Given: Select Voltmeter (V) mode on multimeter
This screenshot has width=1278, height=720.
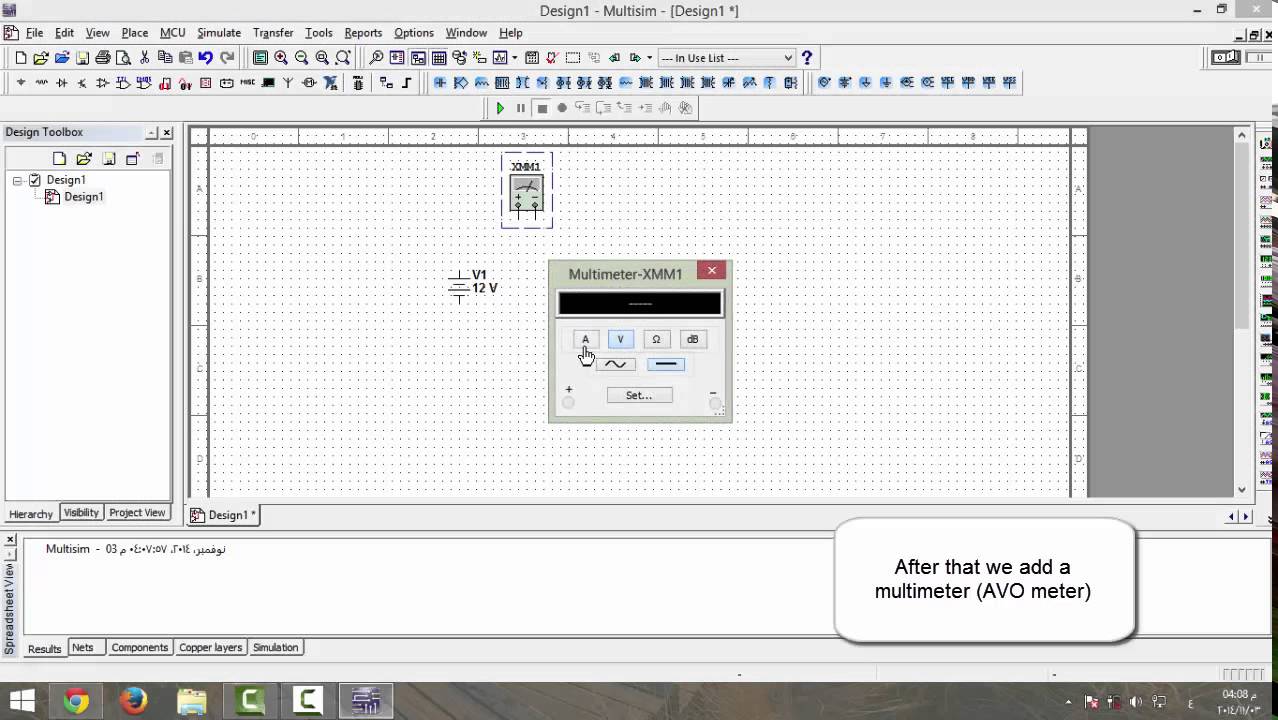Looking at the screenshot, I should click(x=620, y=339).
